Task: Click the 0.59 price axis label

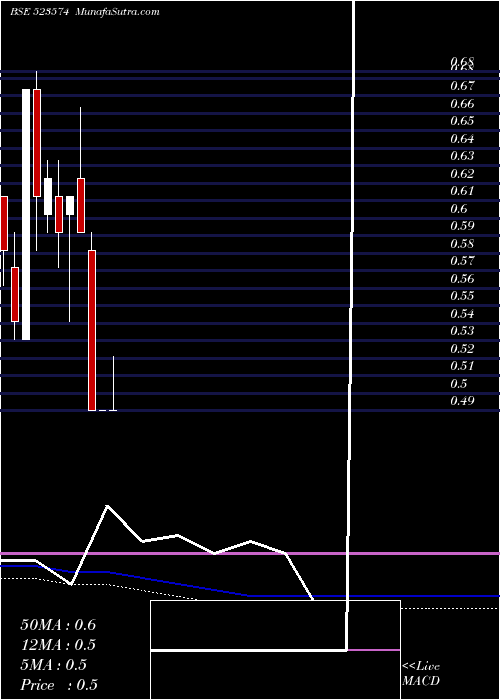Action: click(x=462, y=226)
